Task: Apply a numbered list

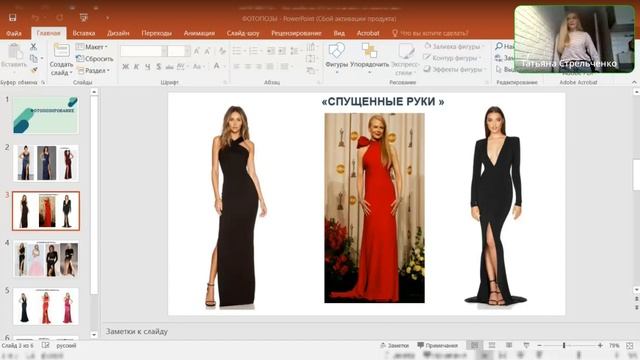Action: (253, 51)
